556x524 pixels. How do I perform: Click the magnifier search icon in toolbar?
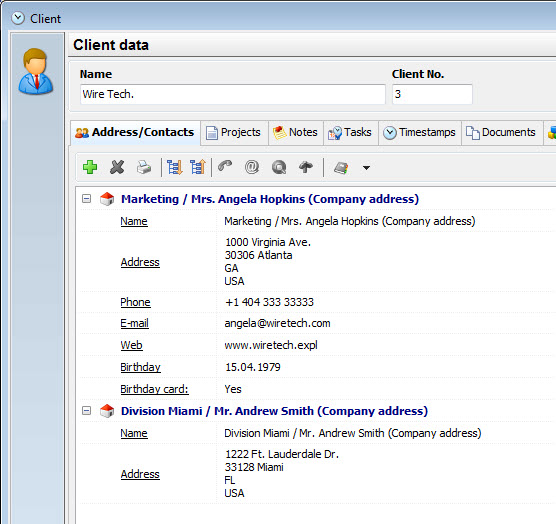[279, 167]
